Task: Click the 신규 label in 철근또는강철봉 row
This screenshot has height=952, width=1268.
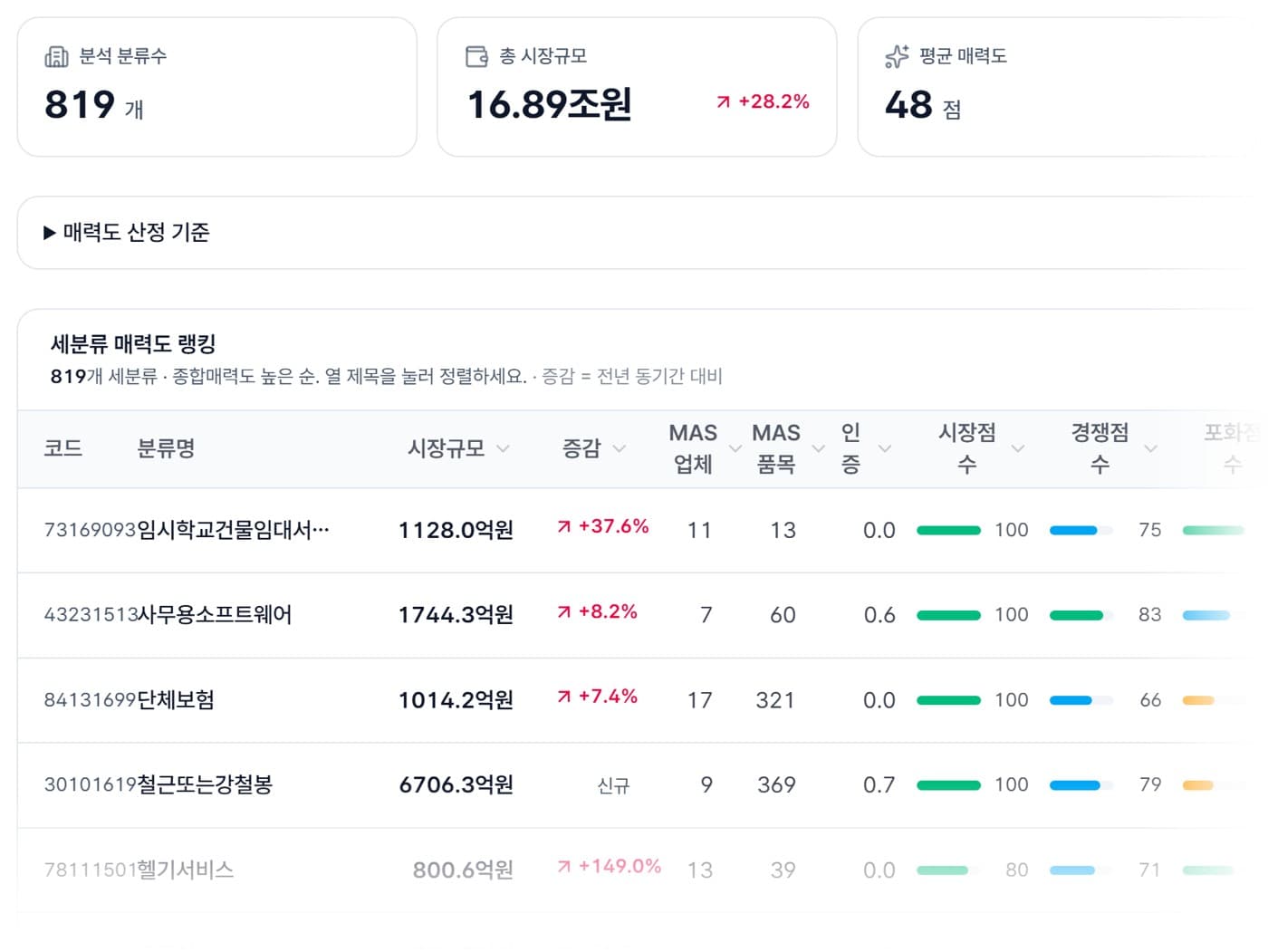Action: 613,785
